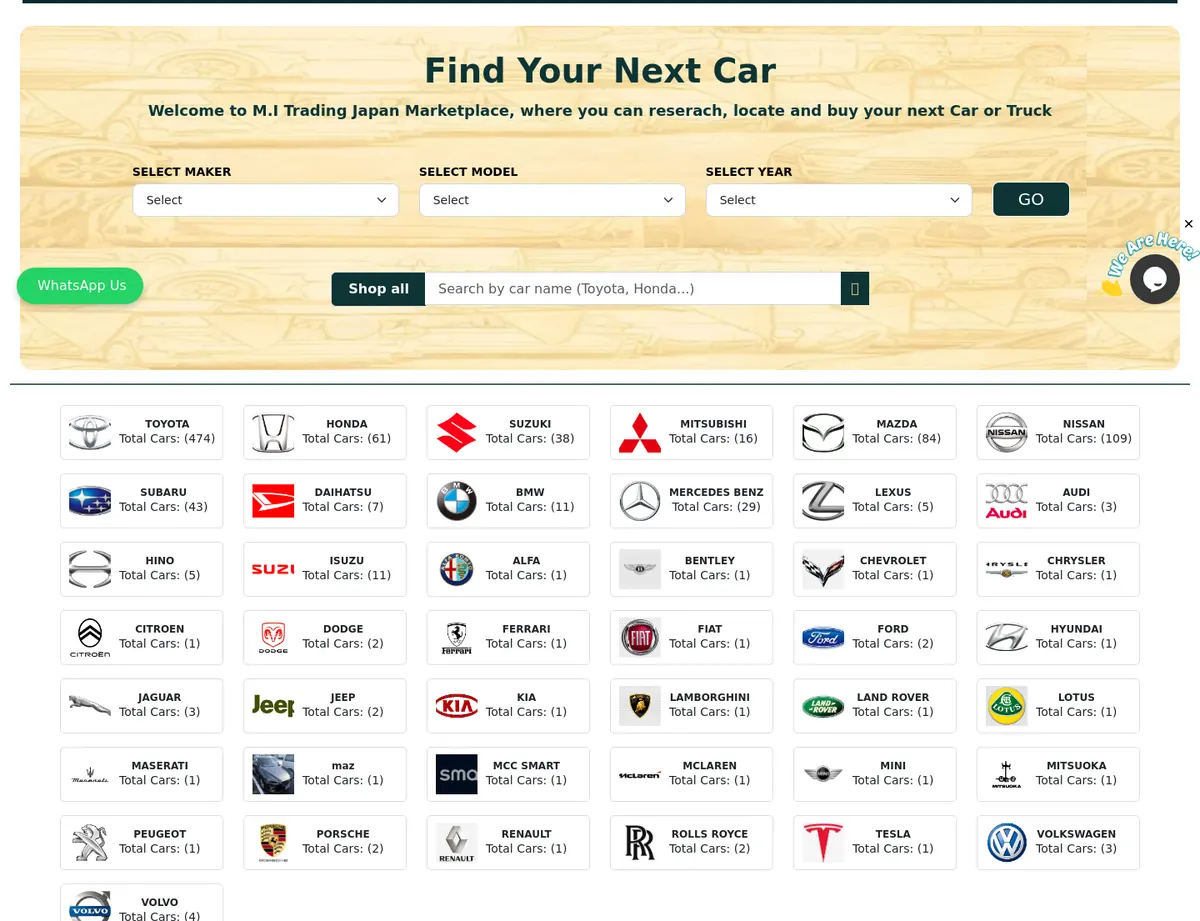Open the Bentley listing card
The width and height of the screenshot is (1200, 921).
691,569
